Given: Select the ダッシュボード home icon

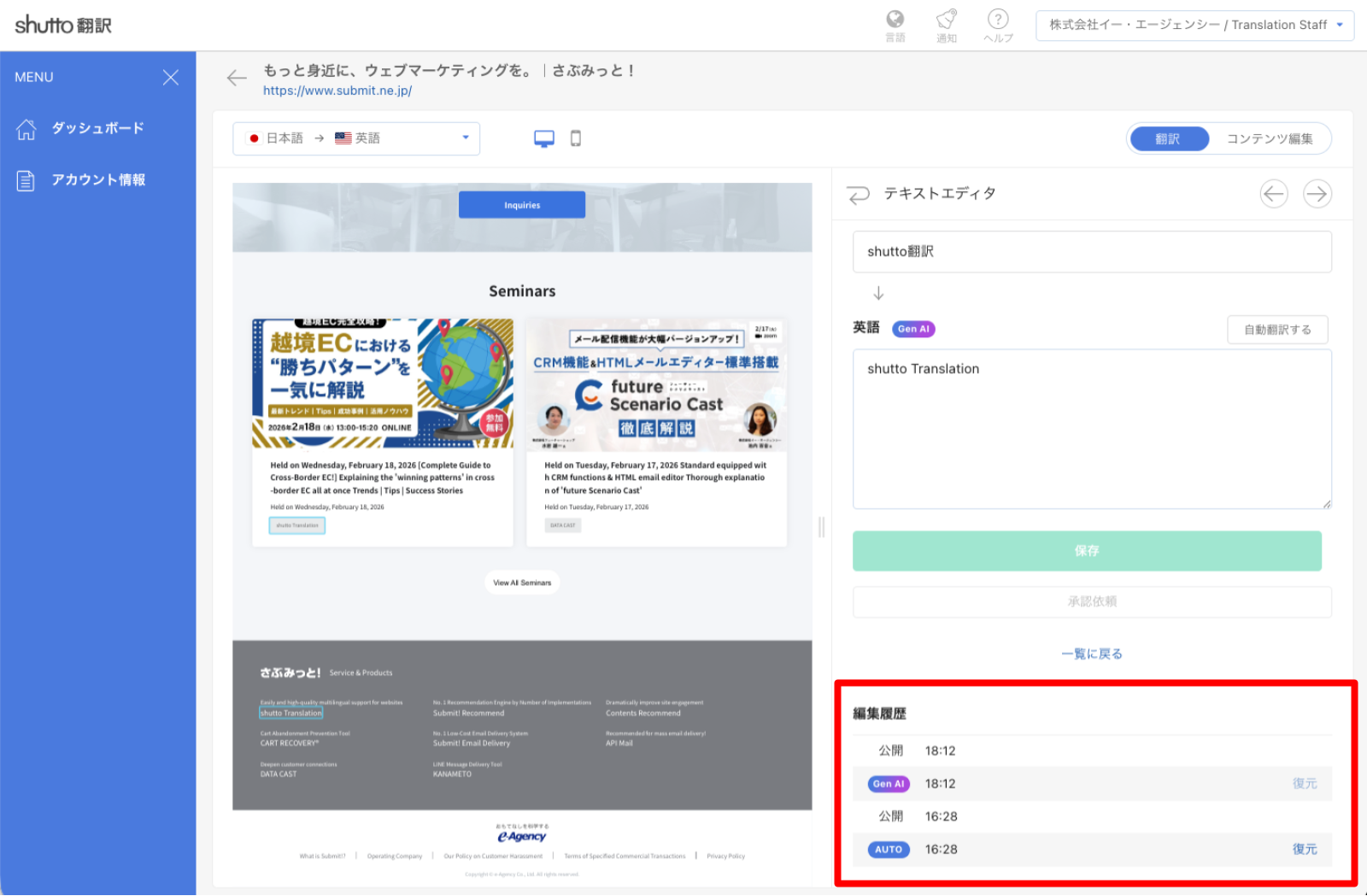Looking at the screenshot, I should (x=26, y=127).
